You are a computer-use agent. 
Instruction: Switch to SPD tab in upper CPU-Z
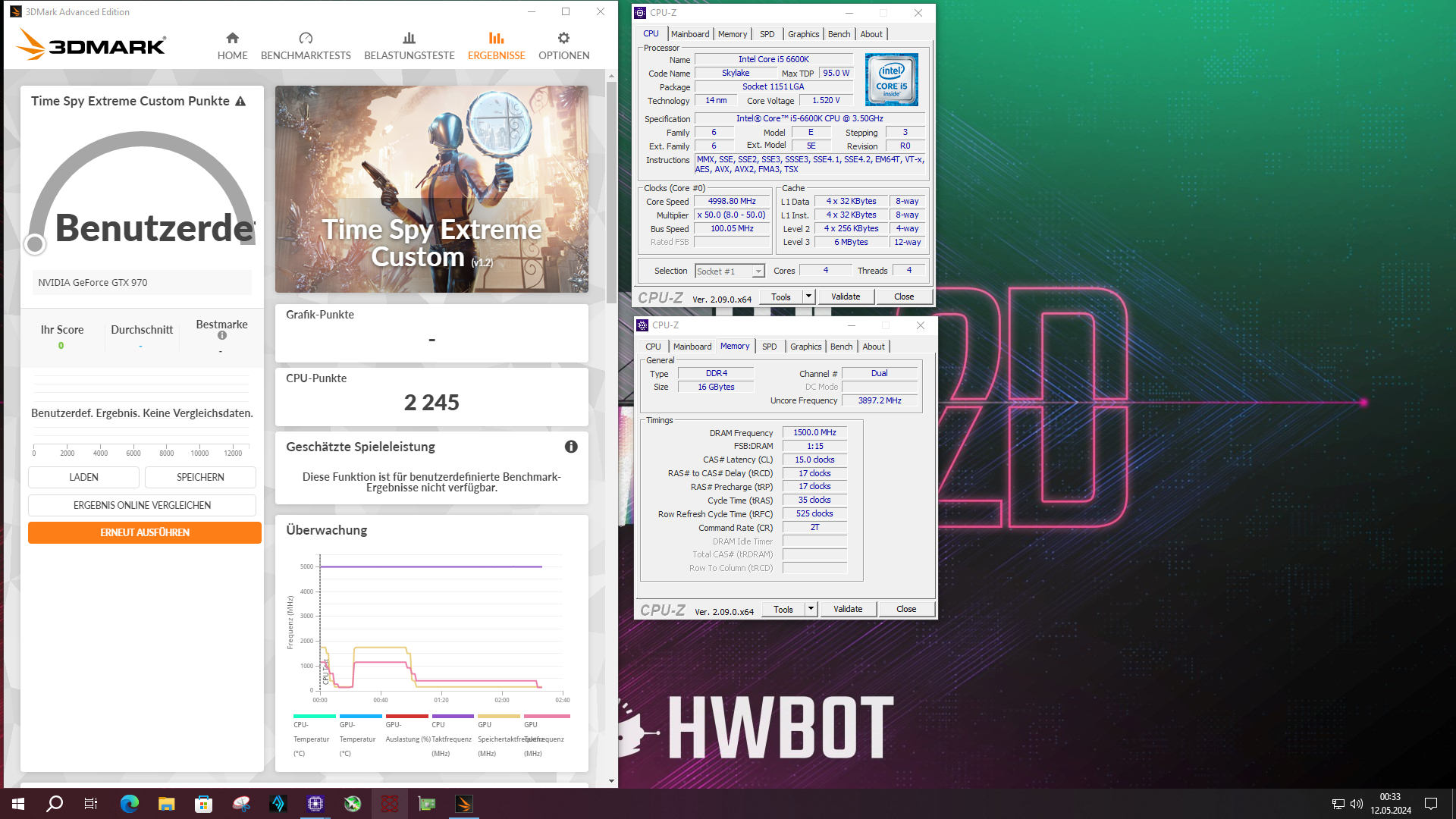click(x=767, y=34)
